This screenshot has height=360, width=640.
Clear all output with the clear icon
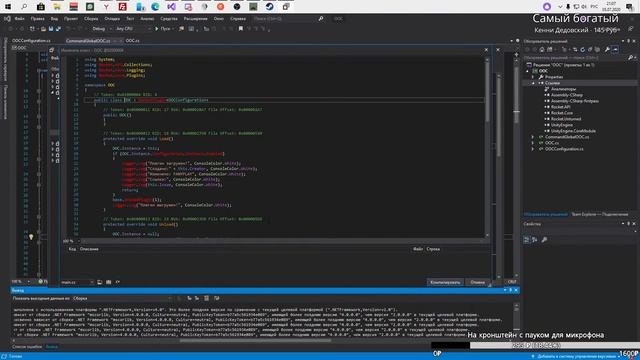[207, 298]
